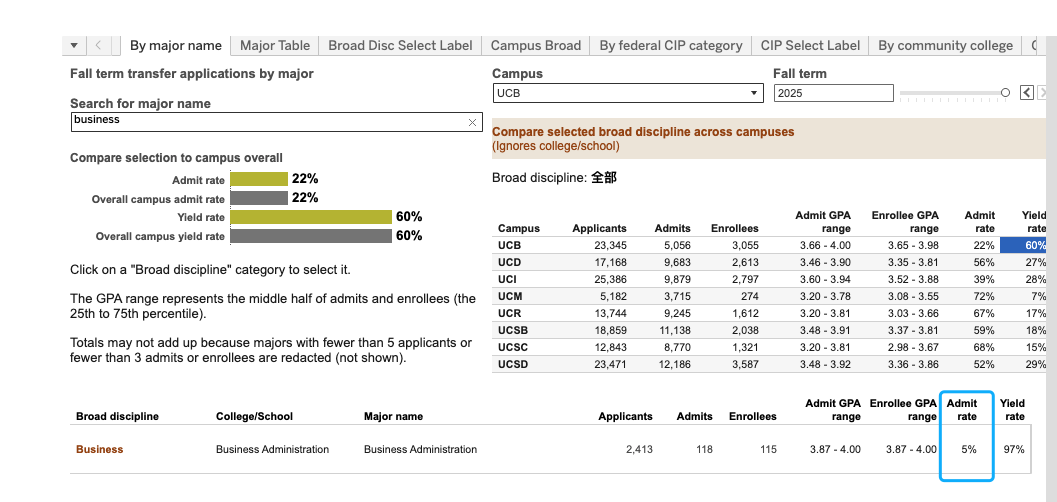Click the Fall term 2025 field
This screenshot has width=1057, height=502.
point(834,93)
